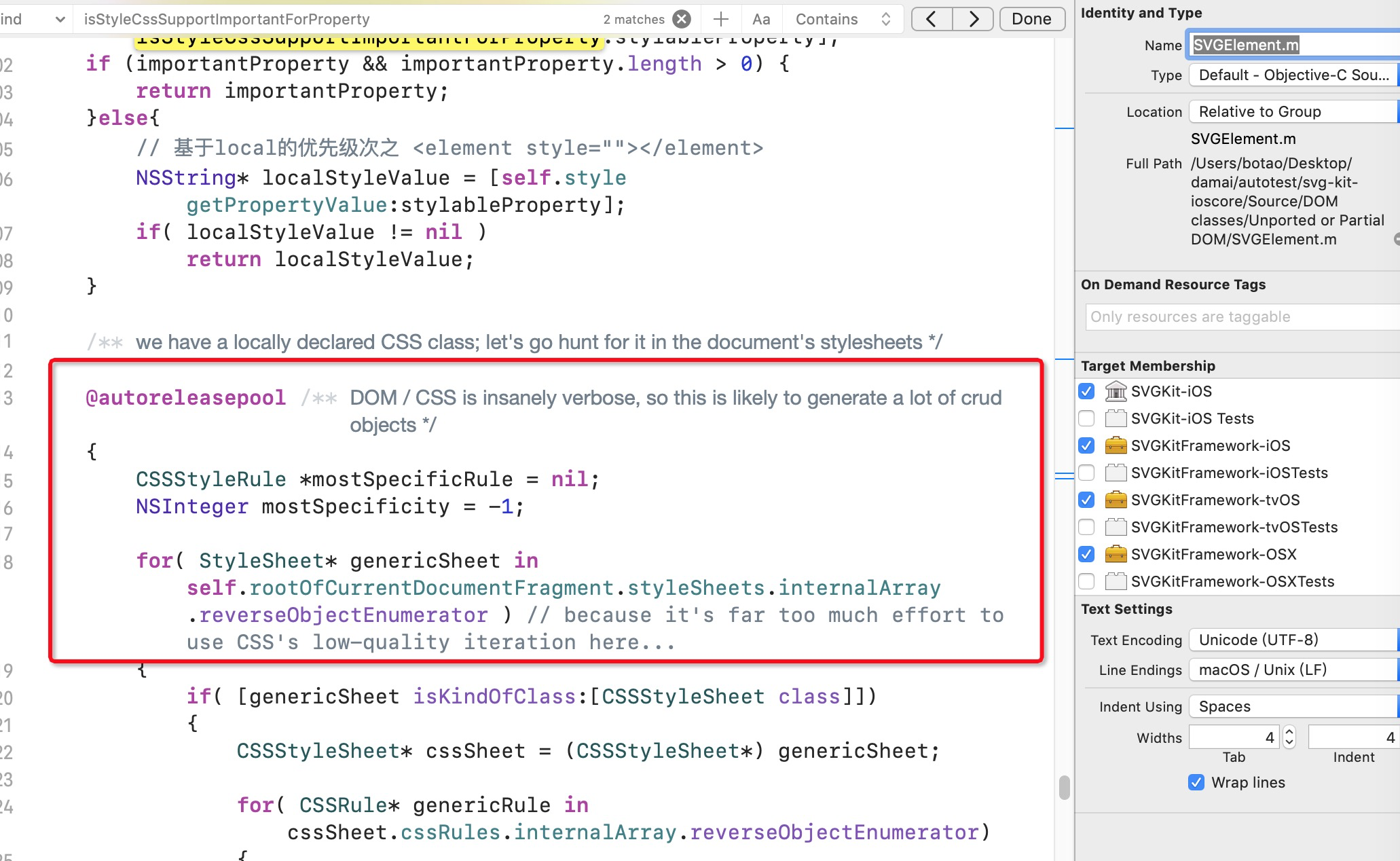Click the Tab width stepper arrows
This screenshot has height=861, width=1400.
(1289, 737)
